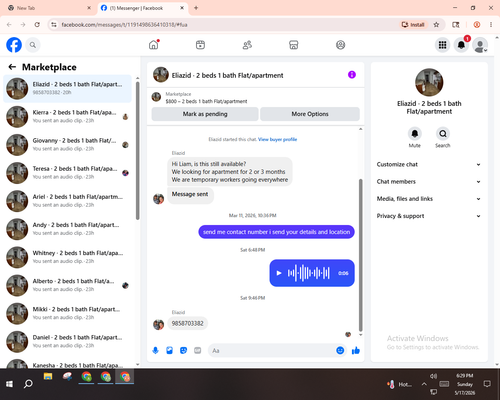
Task: Go to Home feed icon
Action: (x=154, y=45)
